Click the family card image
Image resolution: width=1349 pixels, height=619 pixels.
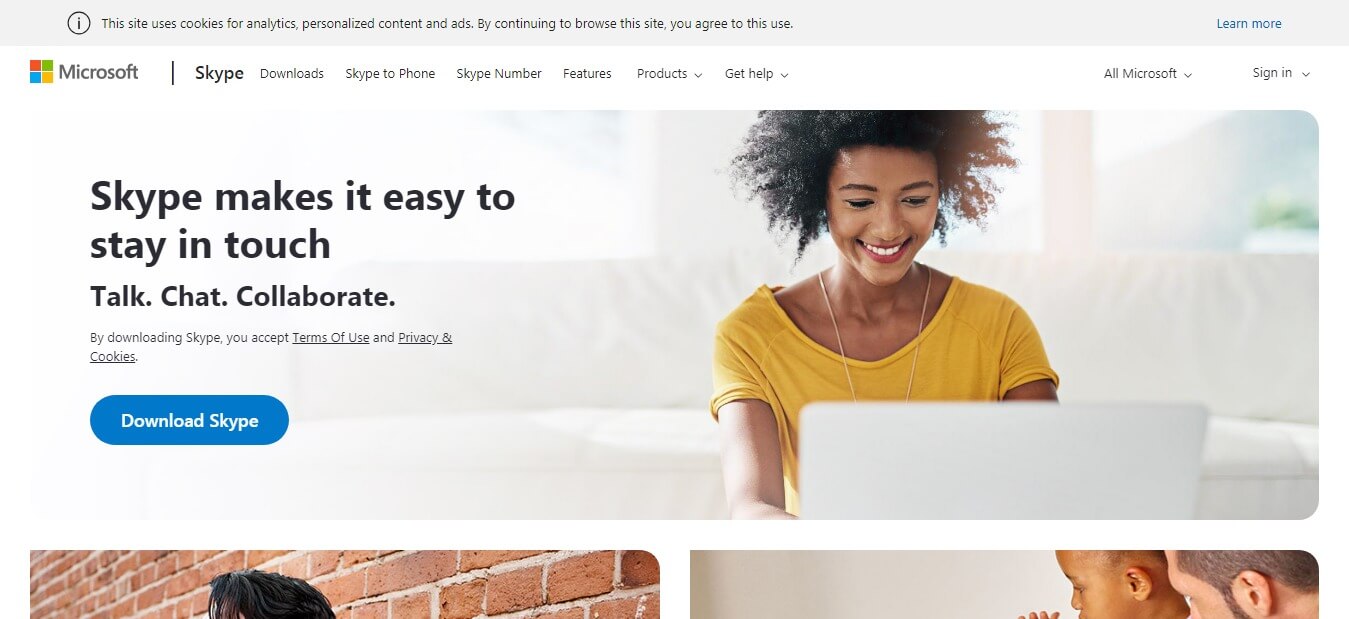click(x=1004, y=584)
